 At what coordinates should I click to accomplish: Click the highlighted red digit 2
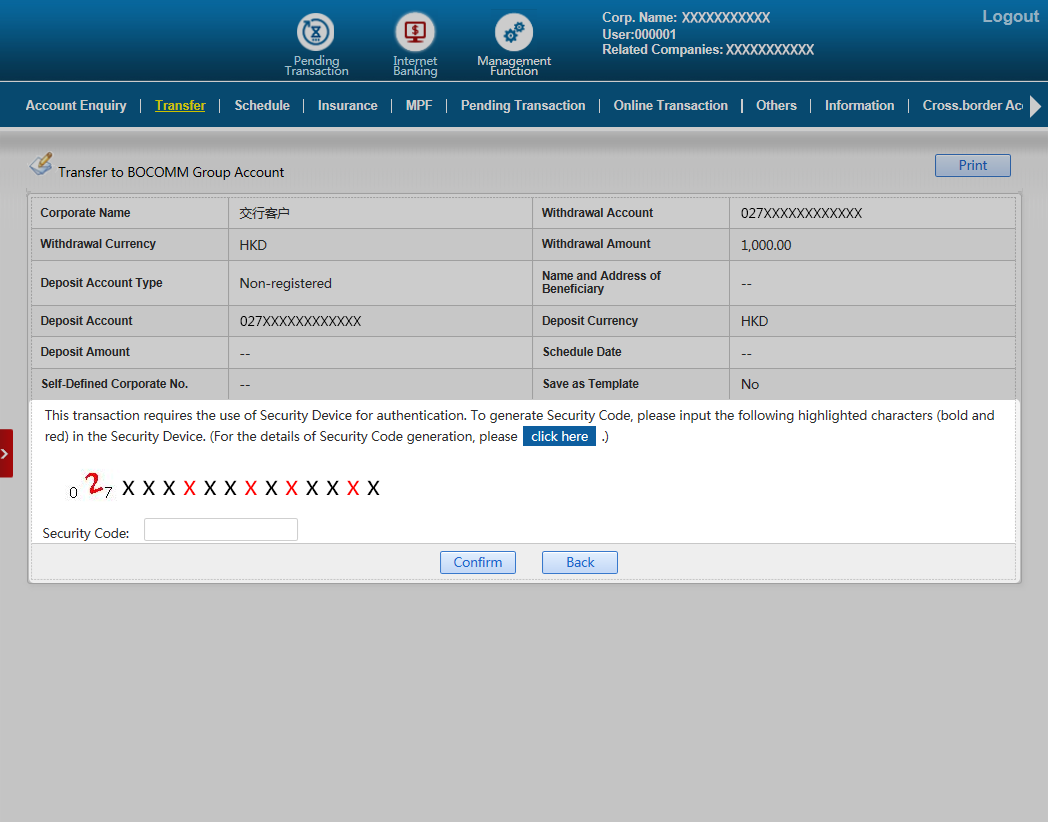[x=94, y=484]
